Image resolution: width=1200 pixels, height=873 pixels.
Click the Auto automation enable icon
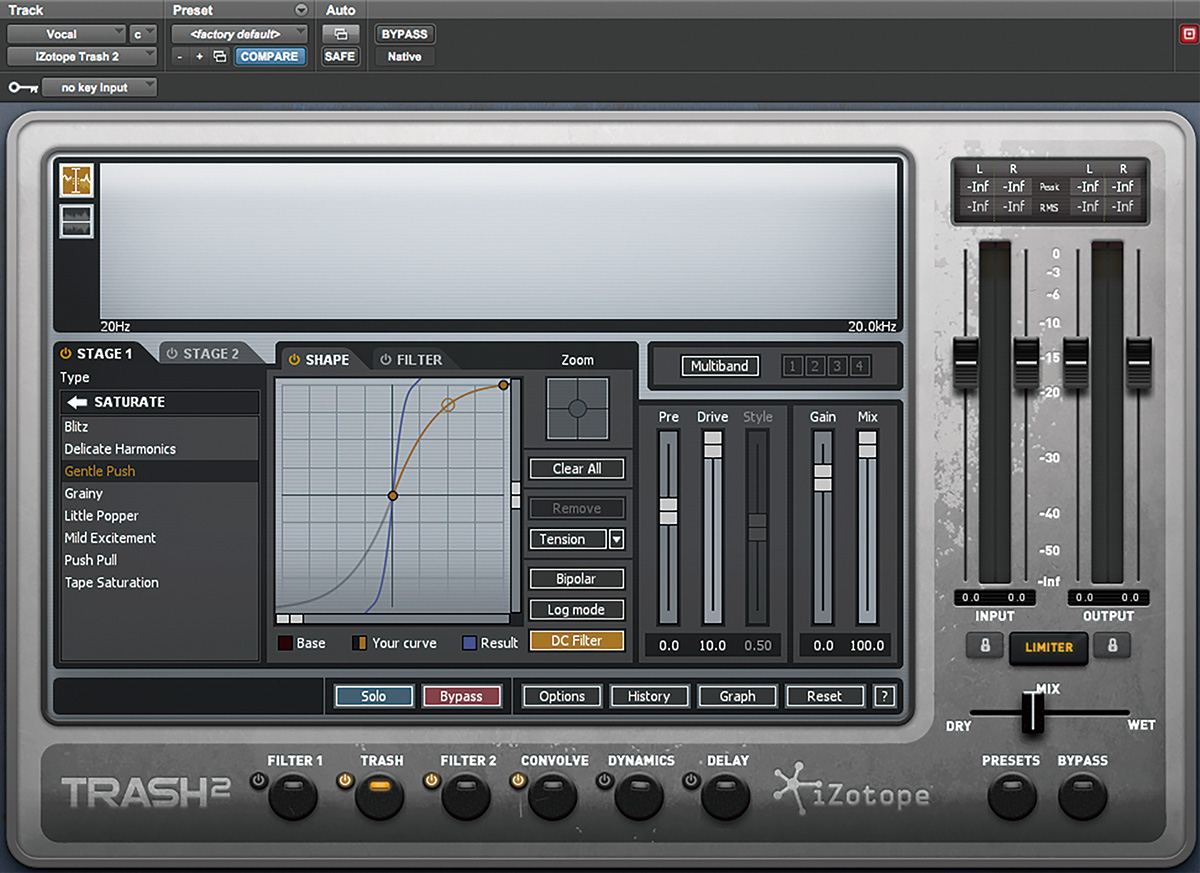point(340,34)
